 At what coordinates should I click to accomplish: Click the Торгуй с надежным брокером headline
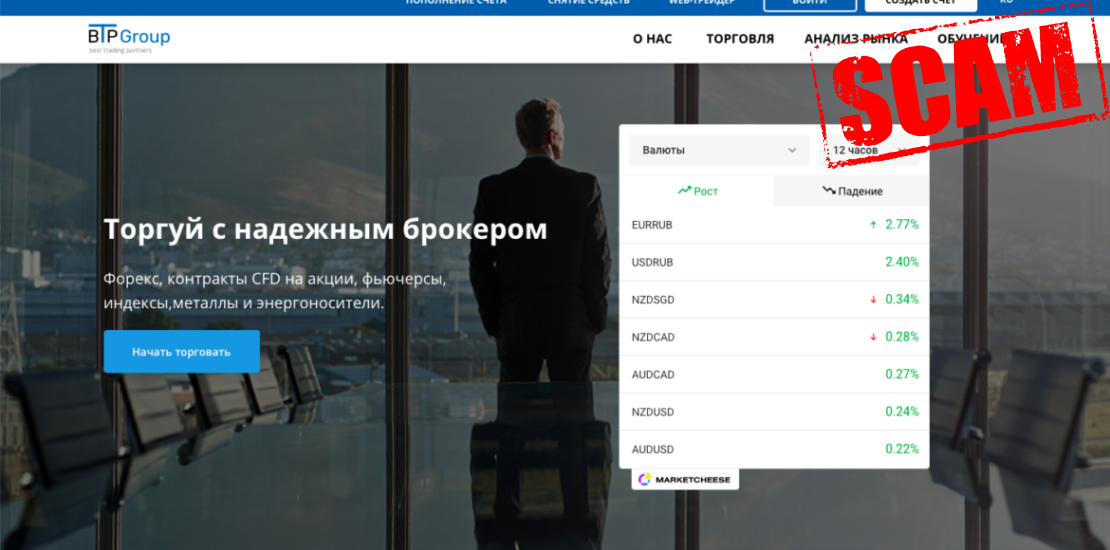pyautogui.click(x=326, y=230)
